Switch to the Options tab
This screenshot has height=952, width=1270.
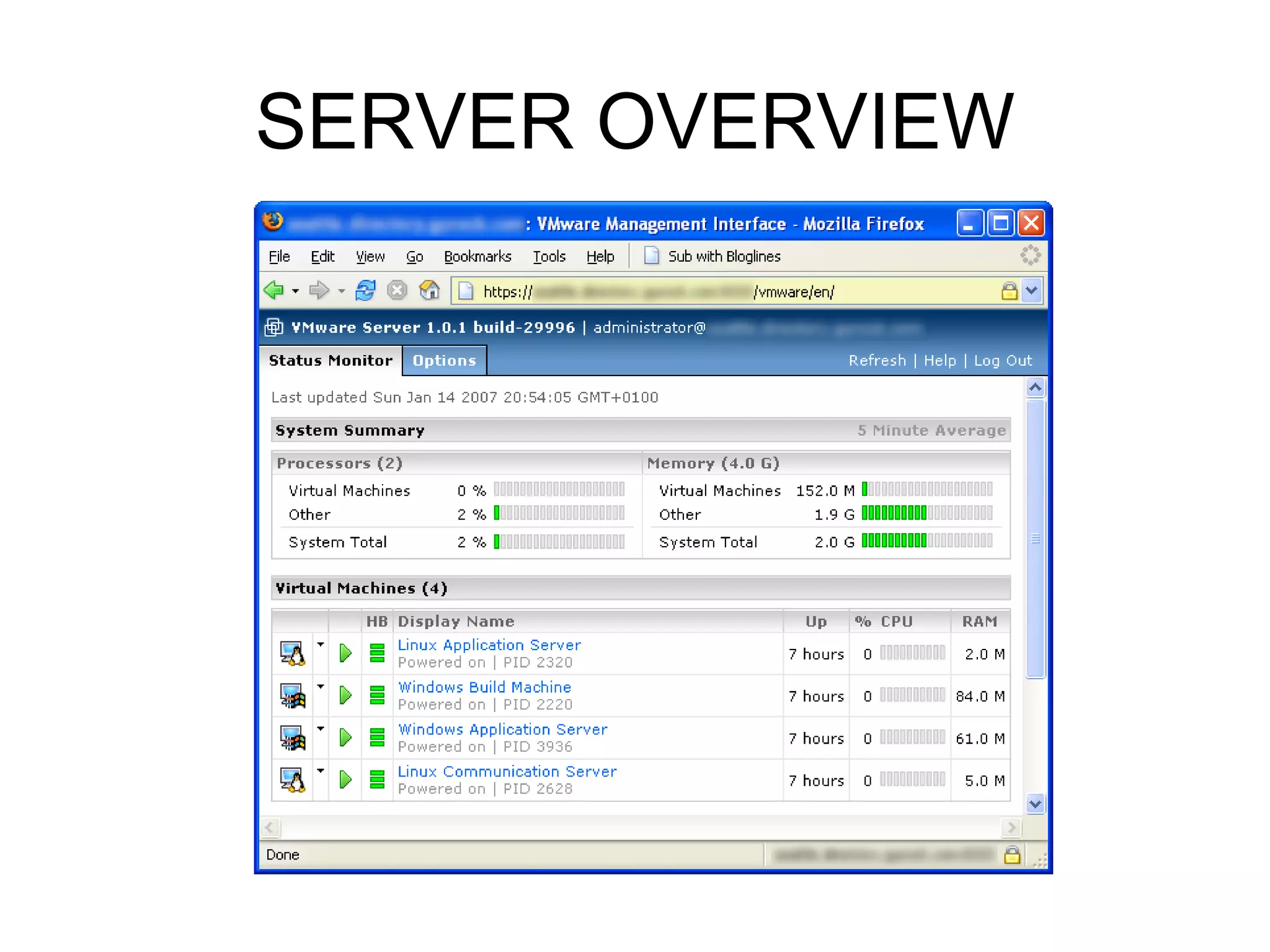coord(445,361)
